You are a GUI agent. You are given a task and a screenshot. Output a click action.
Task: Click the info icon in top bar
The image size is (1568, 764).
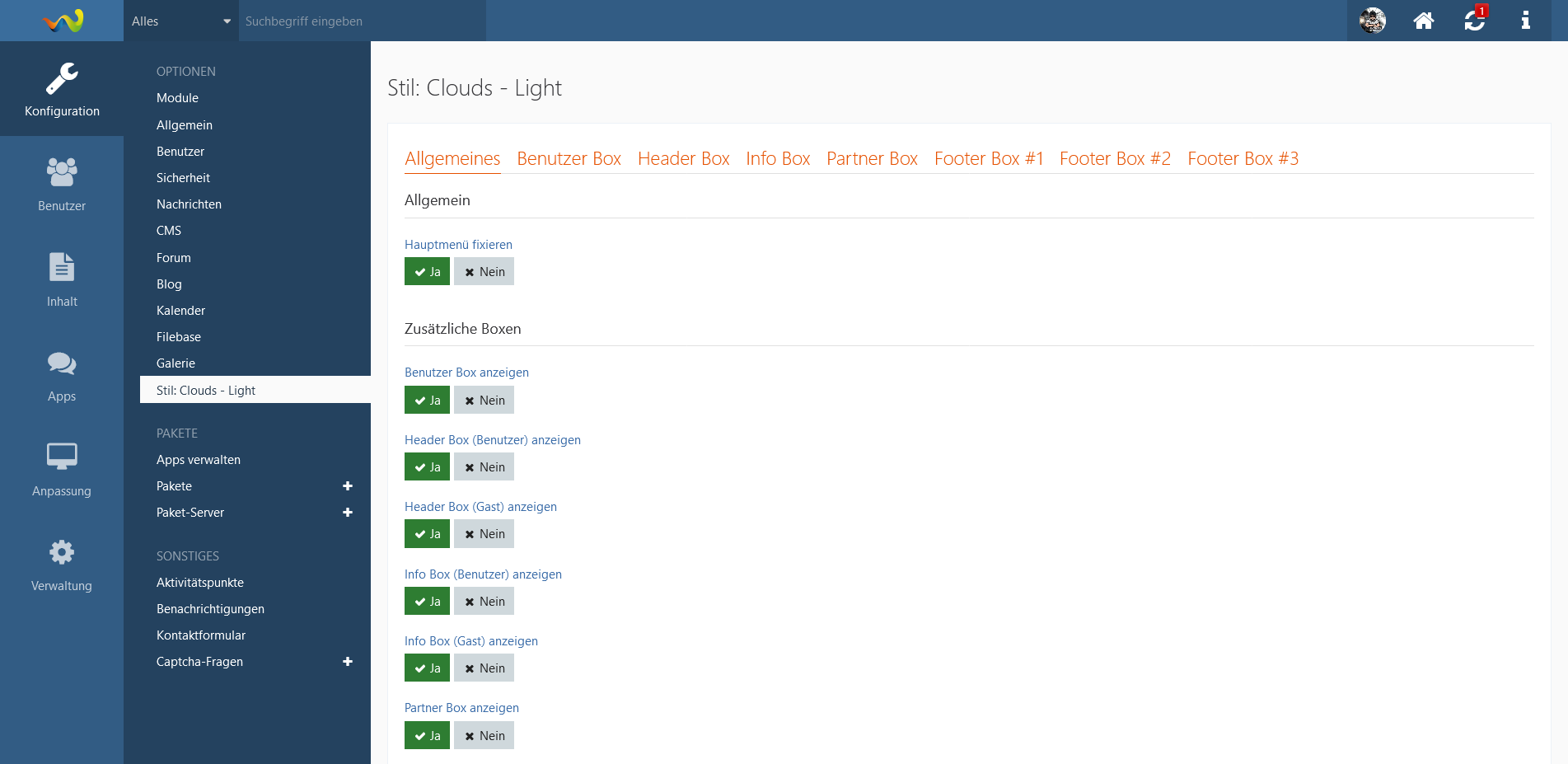(x=1525, y=21)
